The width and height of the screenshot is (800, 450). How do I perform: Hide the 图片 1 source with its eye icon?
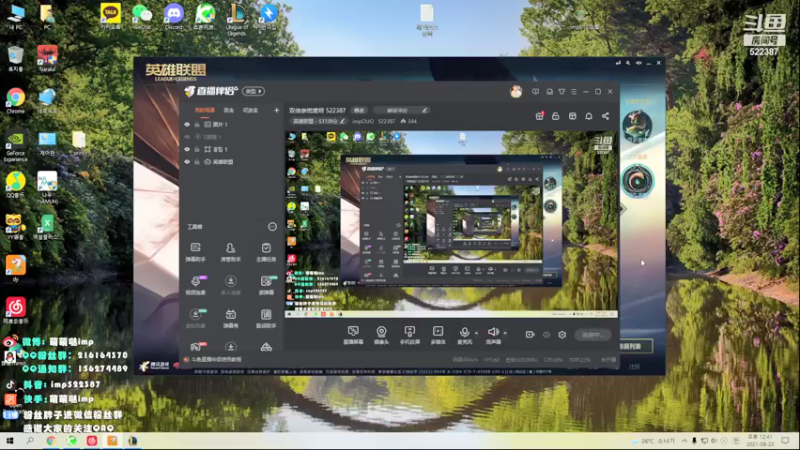coord(187,124)
